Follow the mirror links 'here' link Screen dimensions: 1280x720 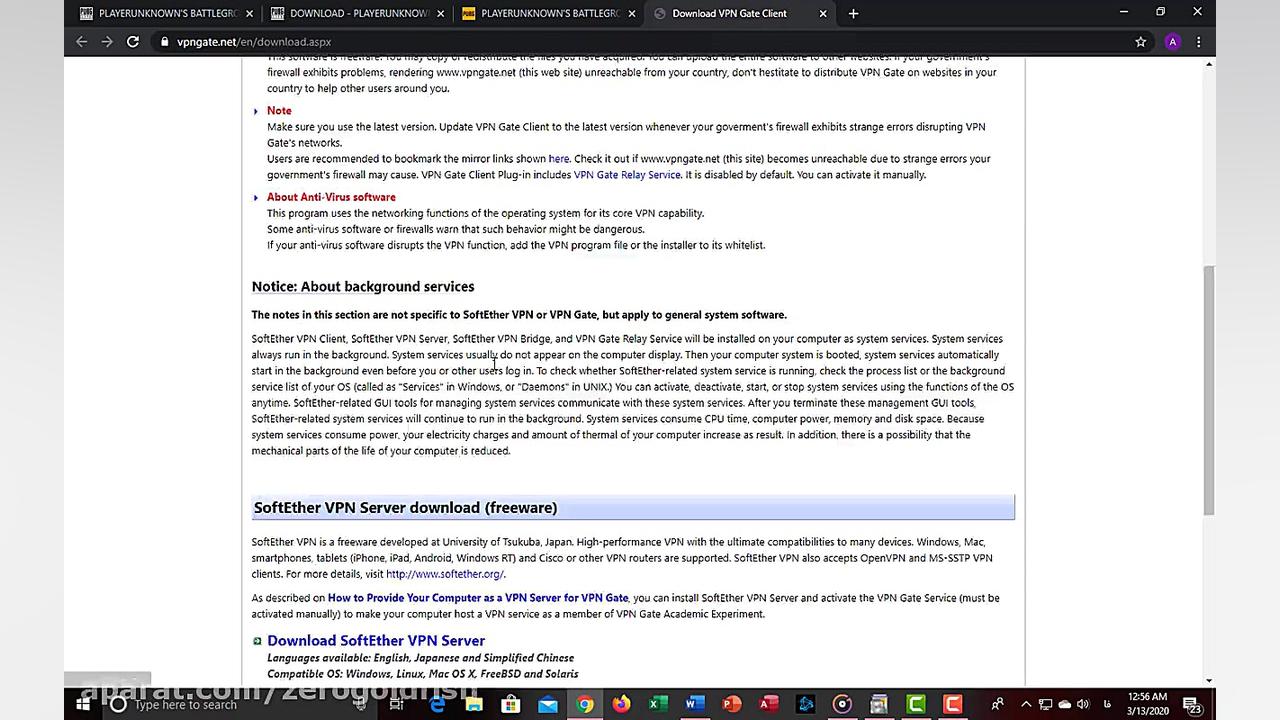(x=558, y=159)
